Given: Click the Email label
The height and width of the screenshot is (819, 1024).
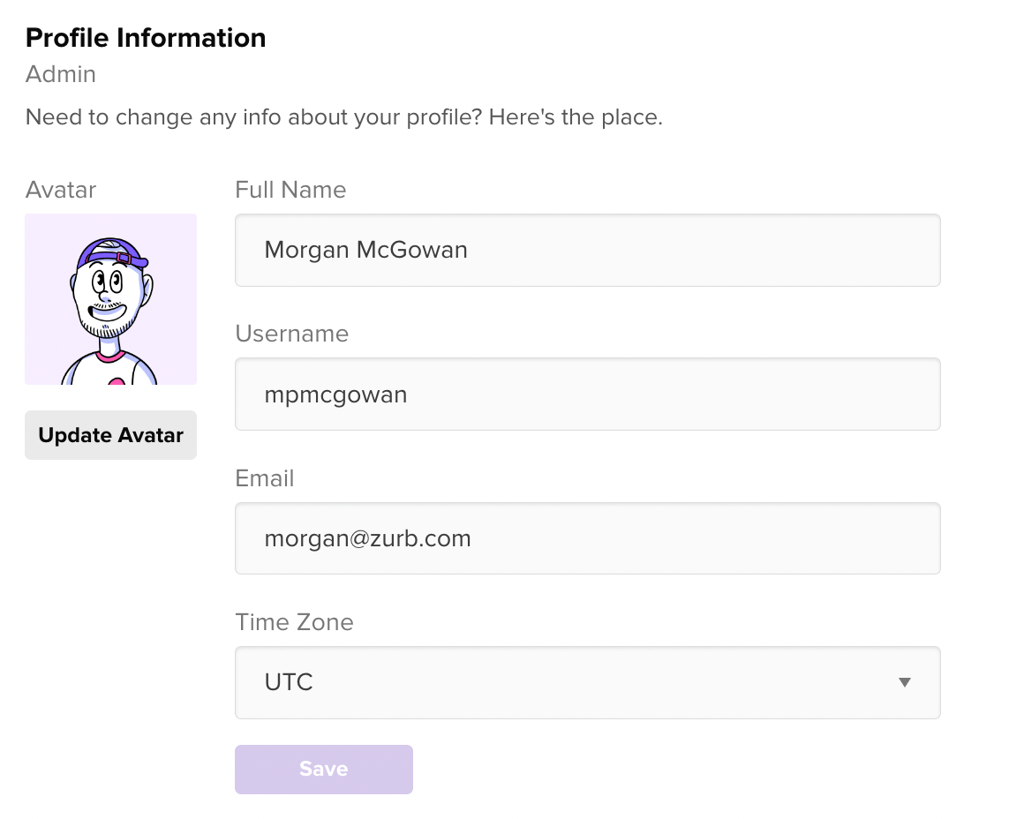Looking at the screenshot, I should [264, 478].
